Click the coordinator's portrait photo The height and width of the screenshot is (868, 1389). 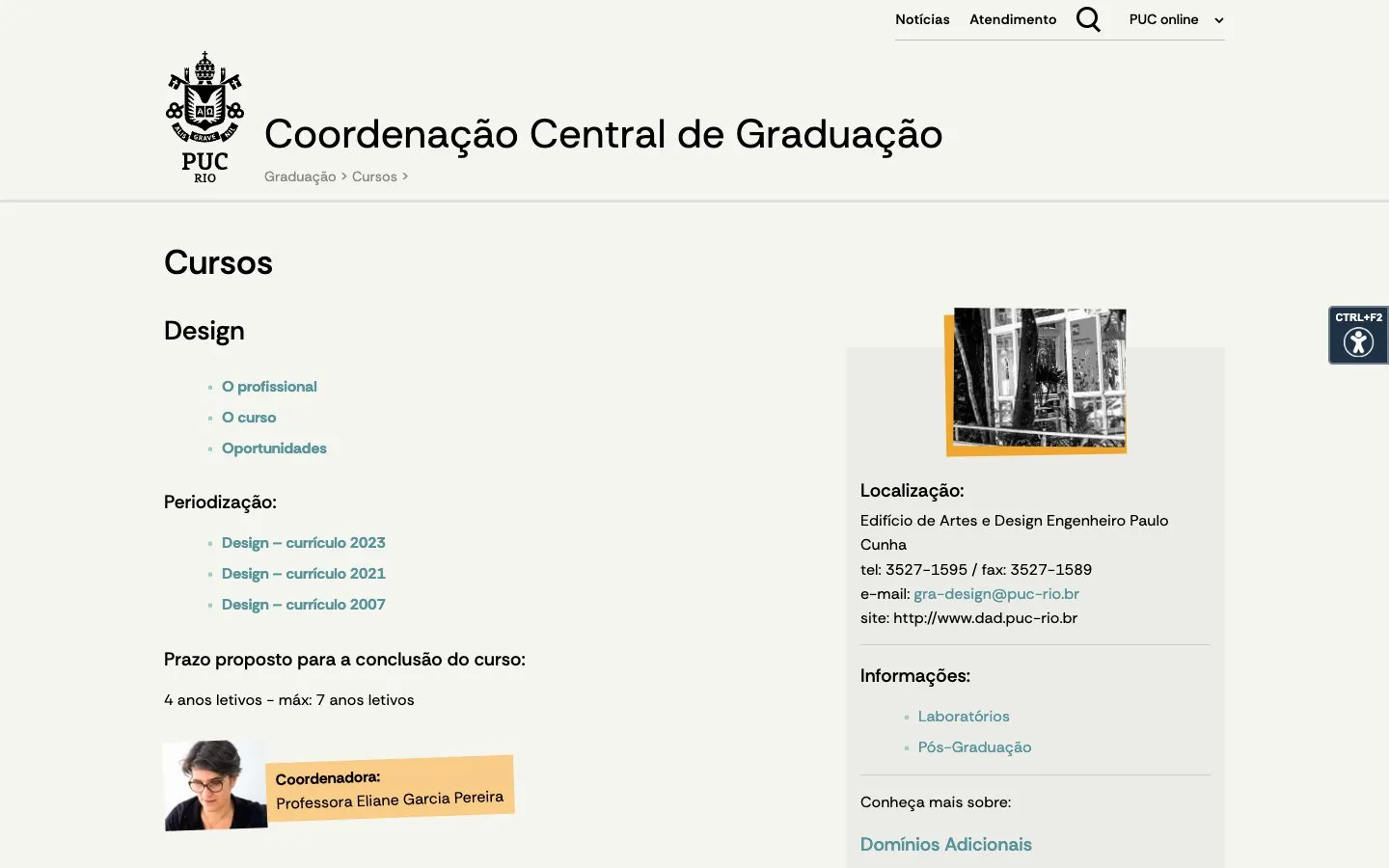pos(214,785)
